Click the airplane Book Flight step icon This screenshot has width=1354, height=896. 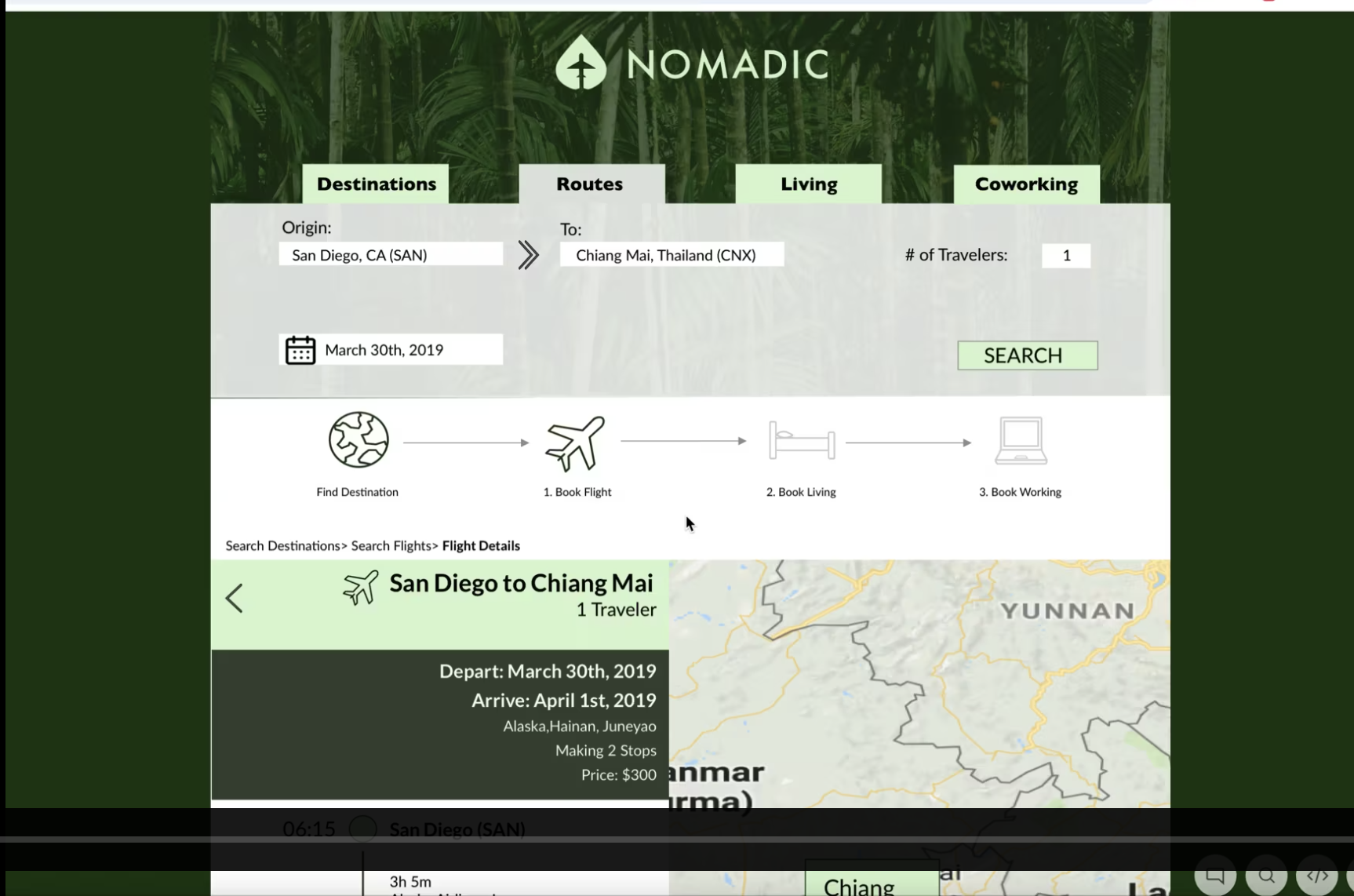tap(575, 443)
